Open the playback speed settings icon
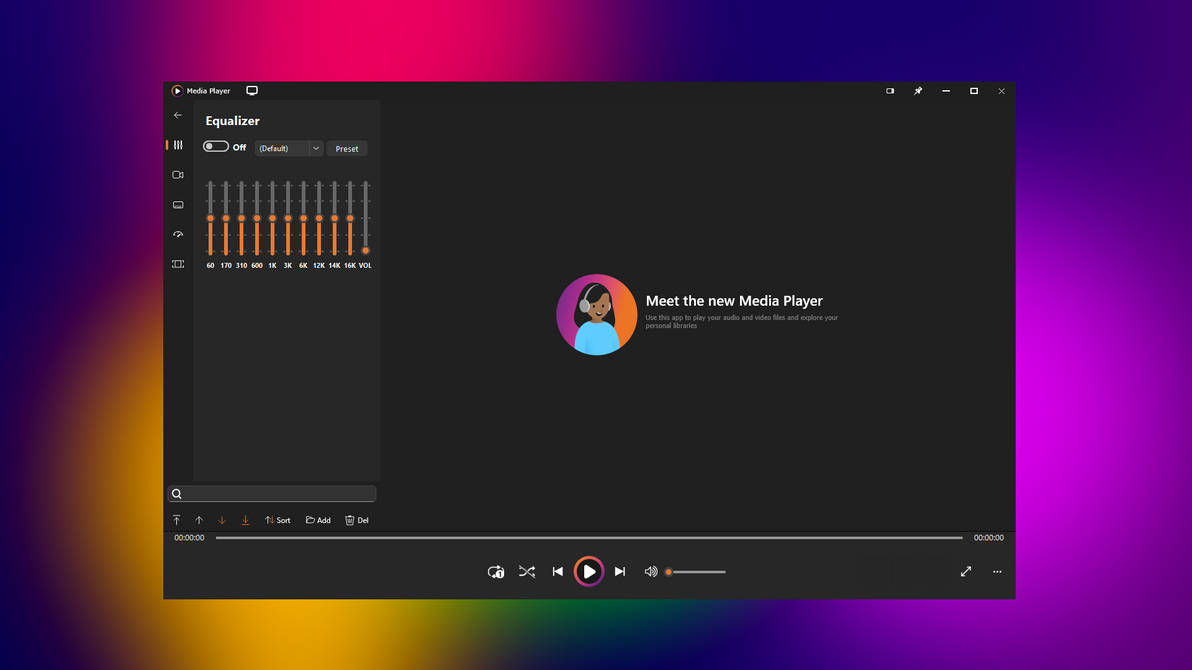 178,234
